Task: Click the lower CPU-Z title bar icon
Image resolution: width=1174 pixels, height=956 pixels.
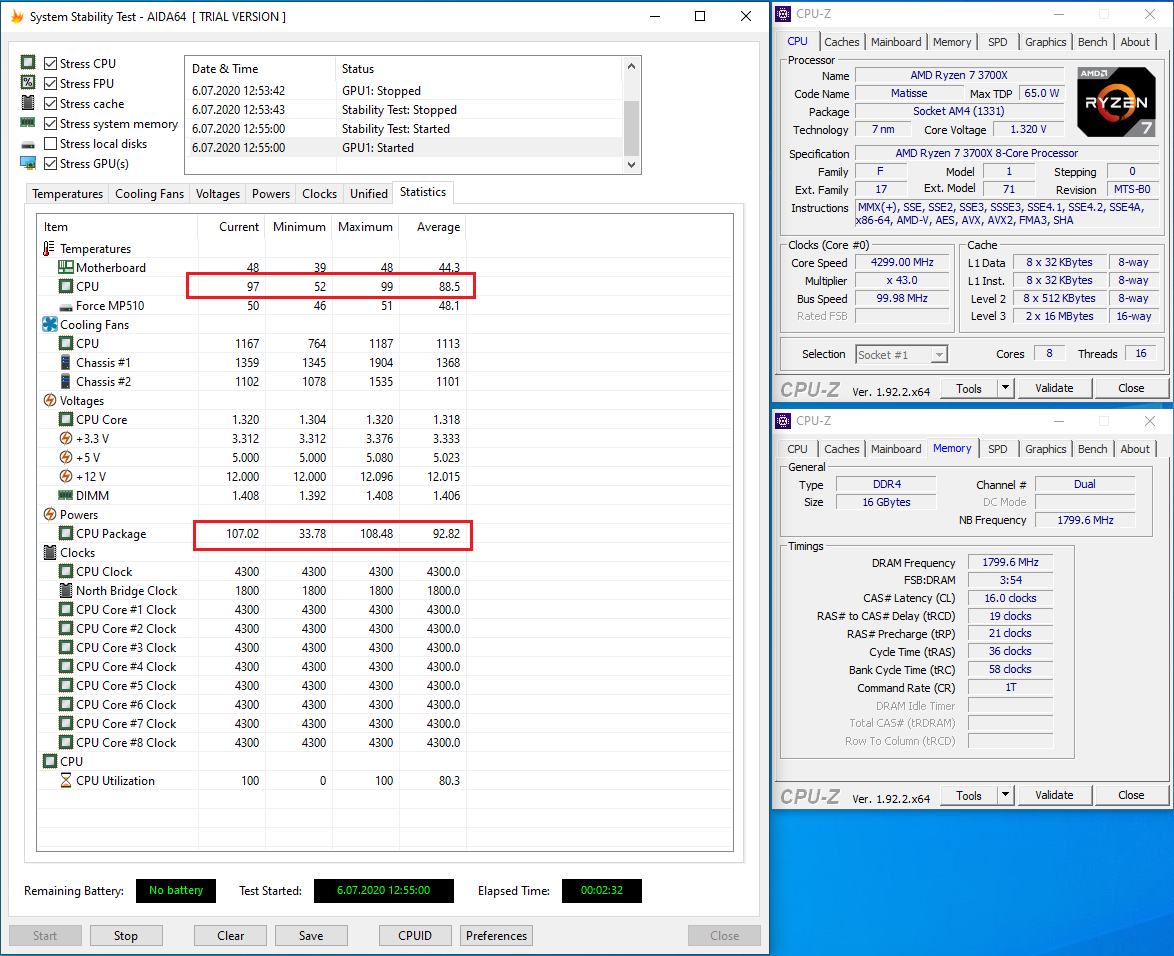Action: [783, 421]
